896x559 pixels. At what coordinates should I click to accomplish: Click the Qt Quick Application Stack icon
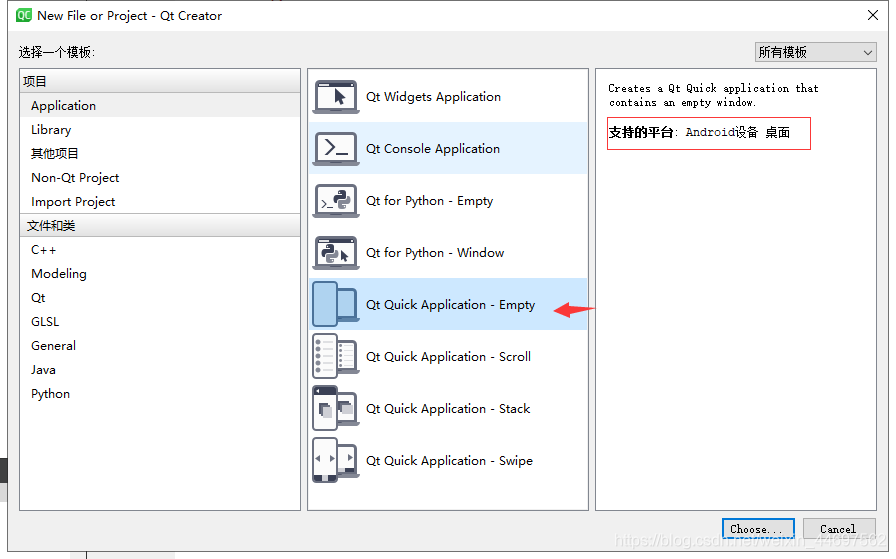coord(336,408)
